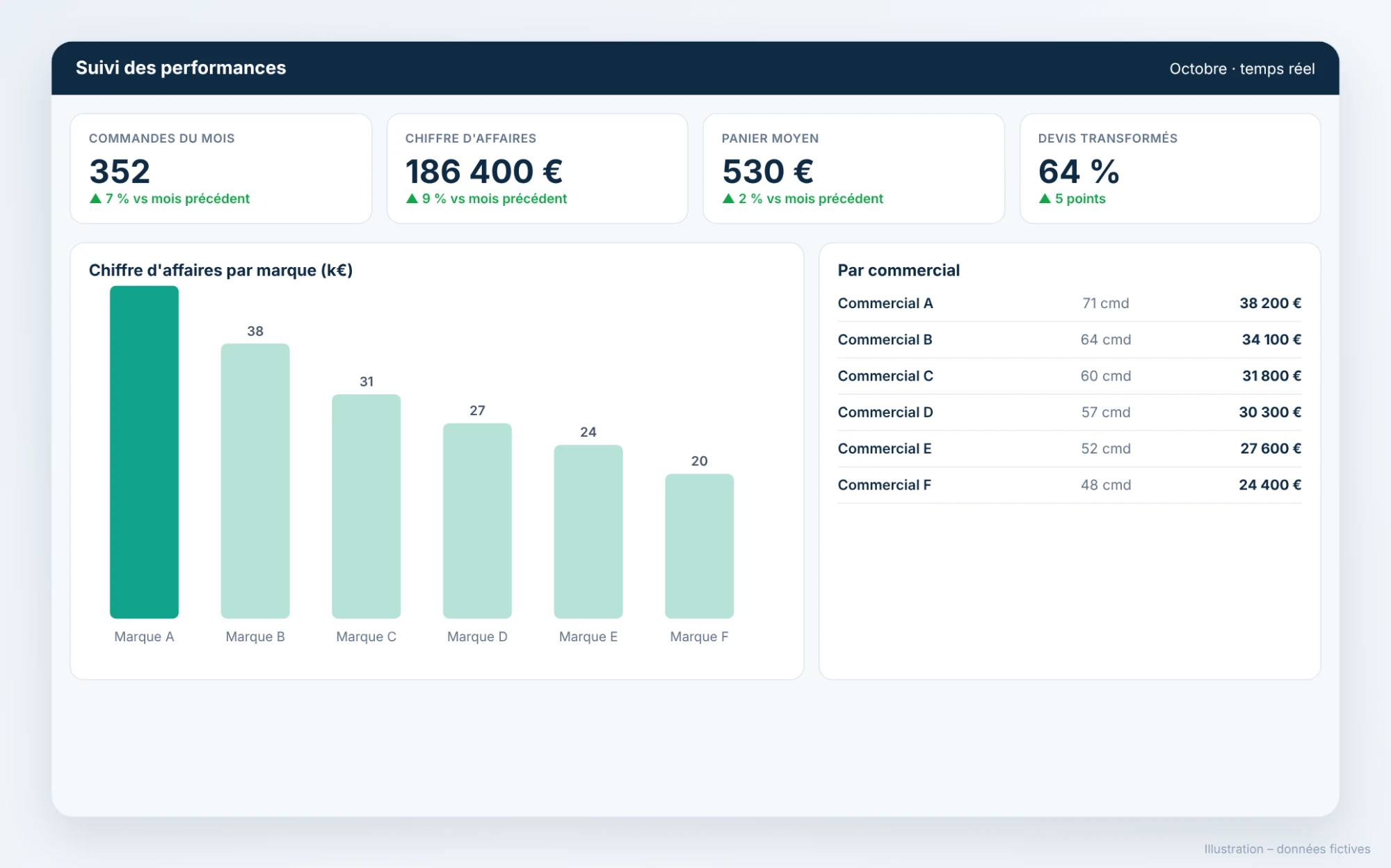Click the Marque E bar valued 24
Screen dimensions: 1391x868
[x=588, y=531]
